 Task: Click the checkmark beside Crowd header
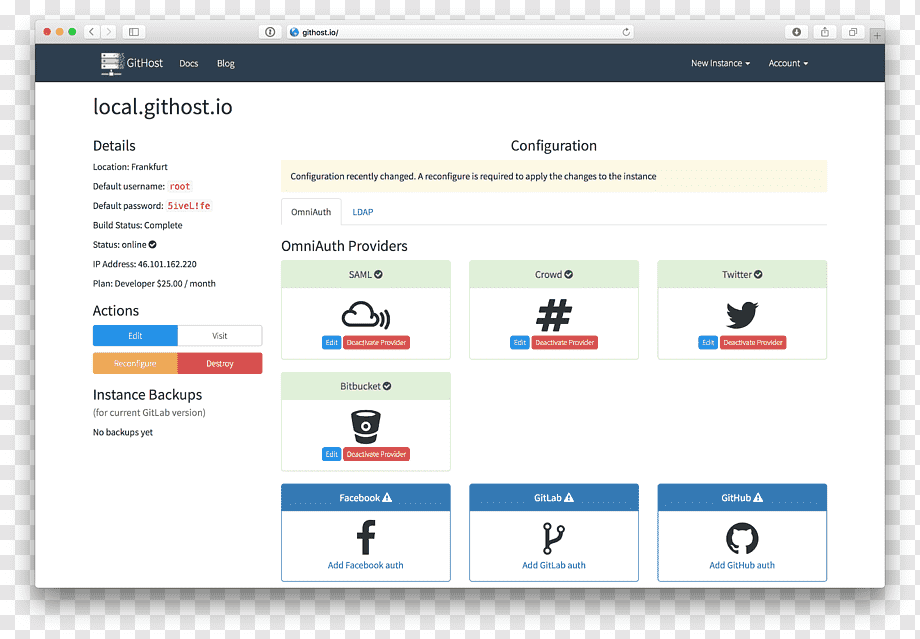pyautogui.click(x=569, y=274)
